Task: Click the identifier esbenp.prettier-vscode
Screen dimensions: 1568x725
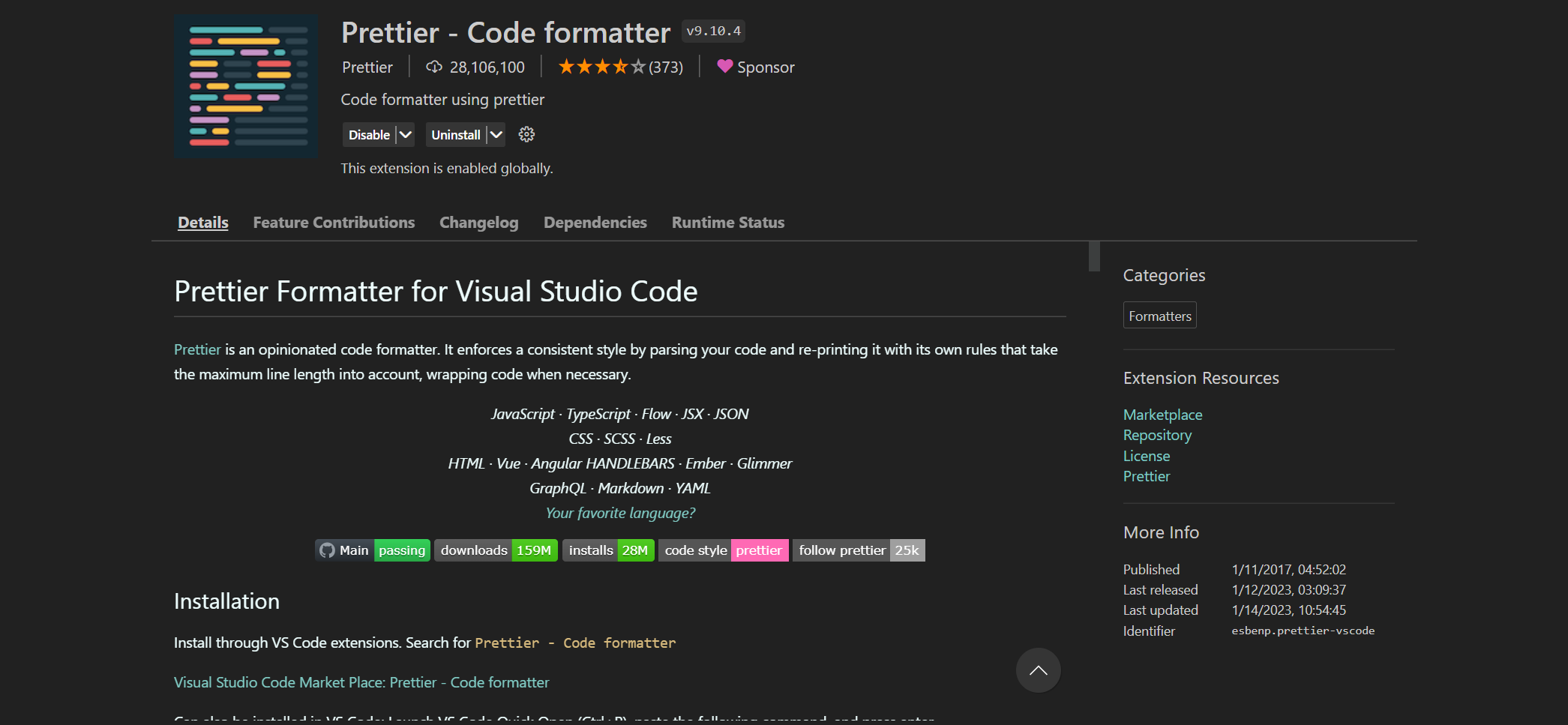Action: [x=1303, y=631]
